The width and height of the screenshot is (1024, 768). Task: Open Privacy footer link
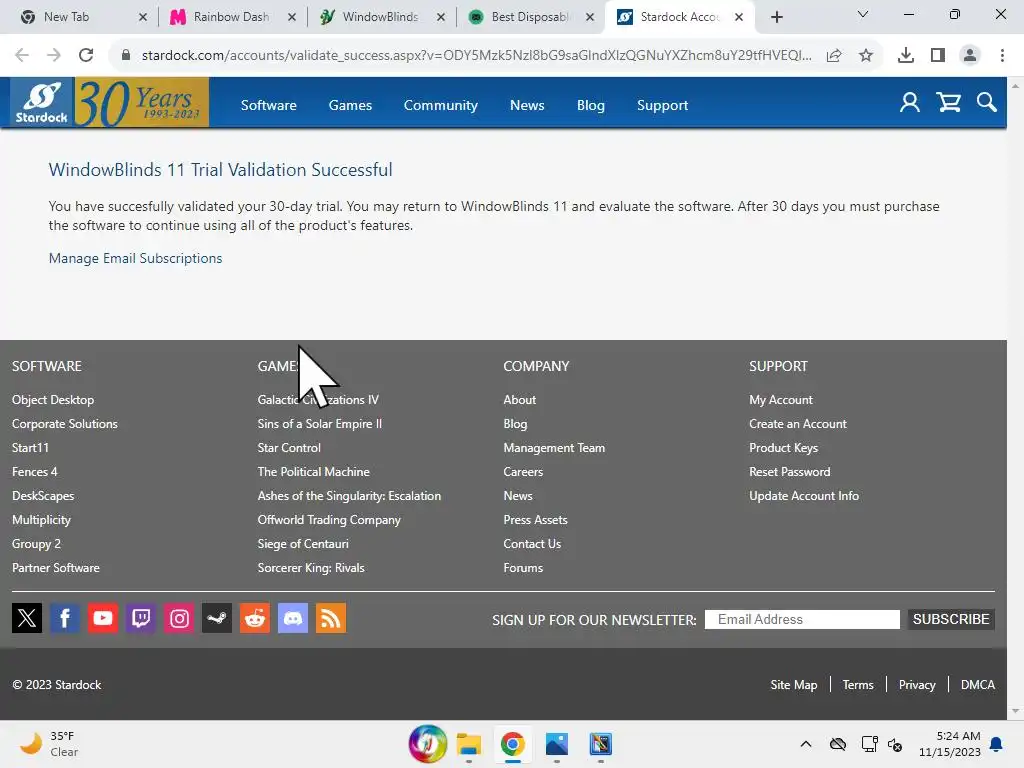pos(917,684)
